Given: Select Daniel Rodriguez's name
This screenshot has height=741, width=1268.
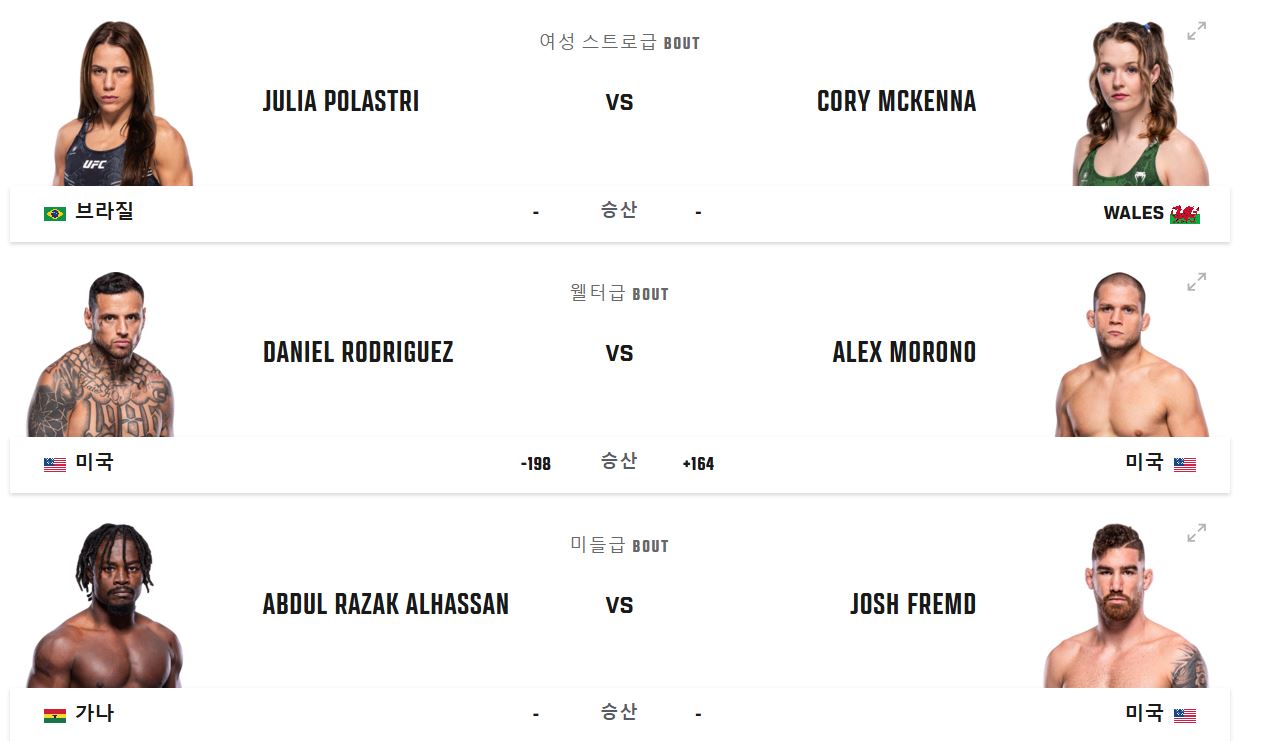Looking at the screenshot, I should coord(358,352).
